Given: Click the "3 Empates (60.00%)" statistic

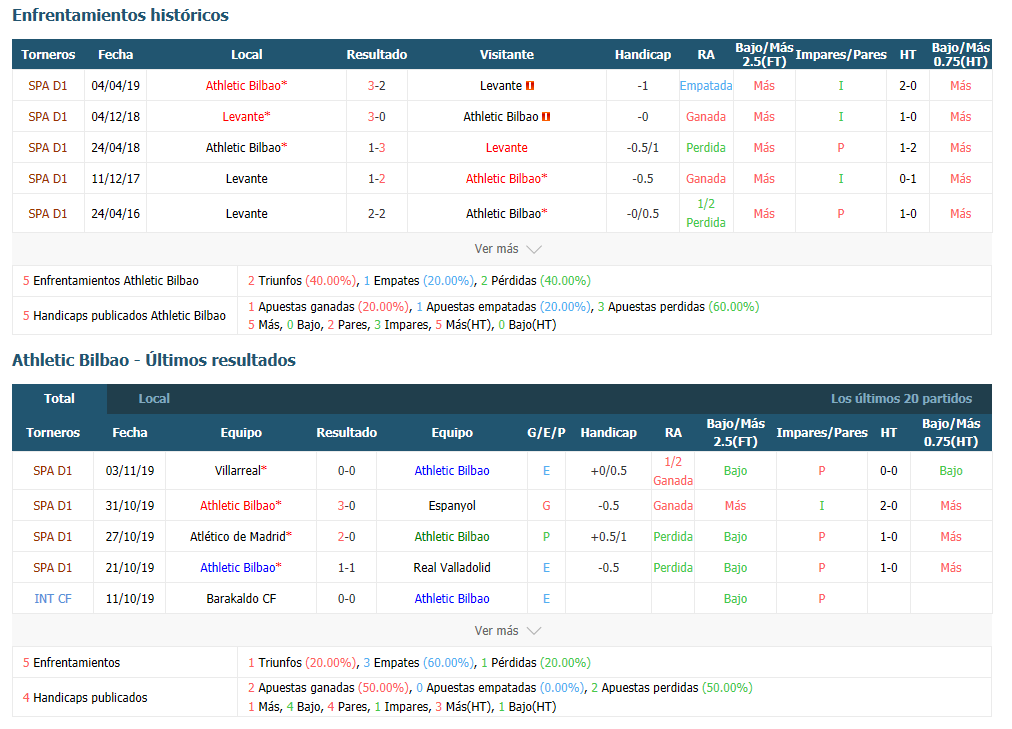Looking at the screenshot, I should pos(419,663).
